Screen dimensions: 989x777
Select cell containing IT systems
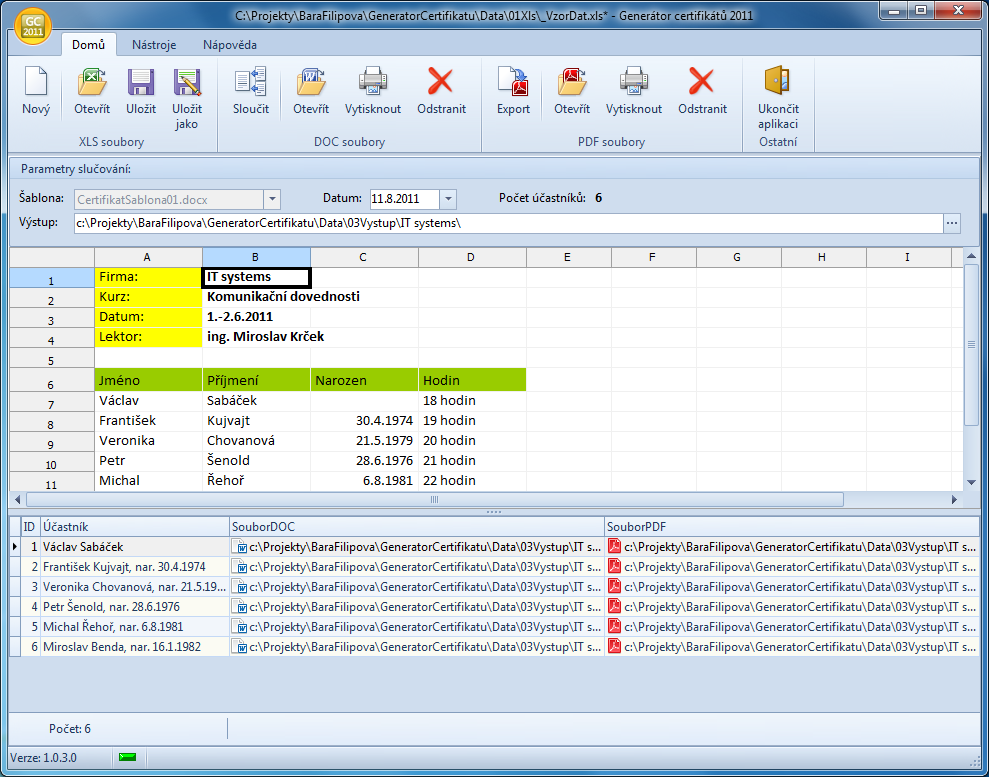click(256, 277)
